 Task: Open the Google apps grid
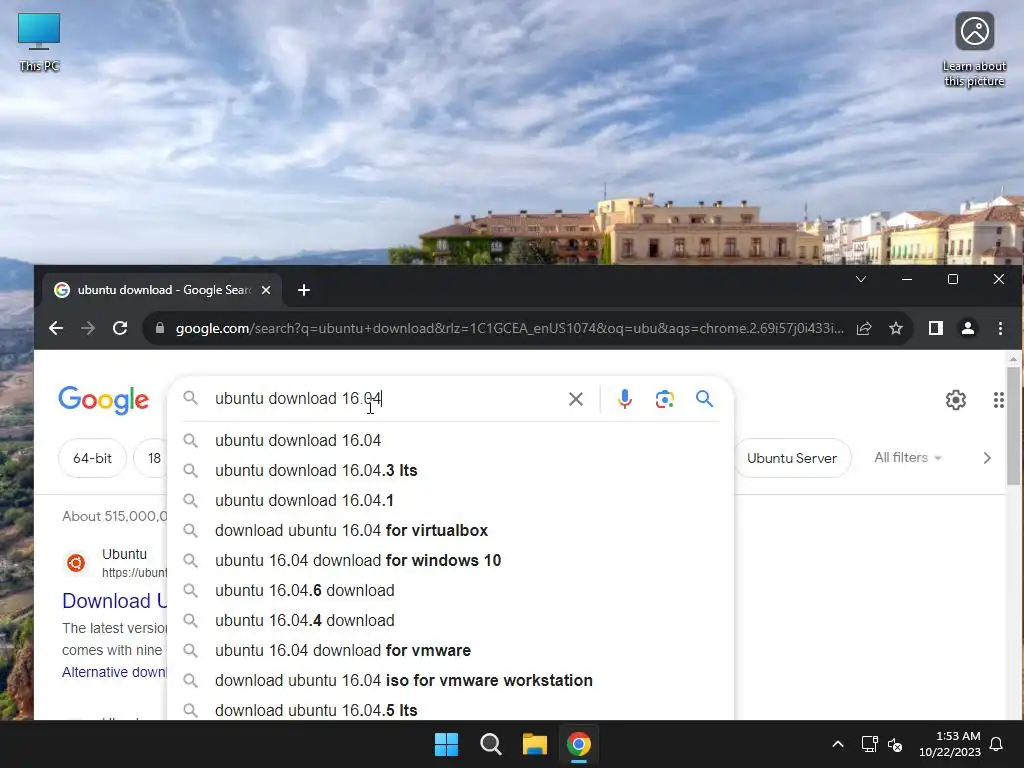point(999,400)
